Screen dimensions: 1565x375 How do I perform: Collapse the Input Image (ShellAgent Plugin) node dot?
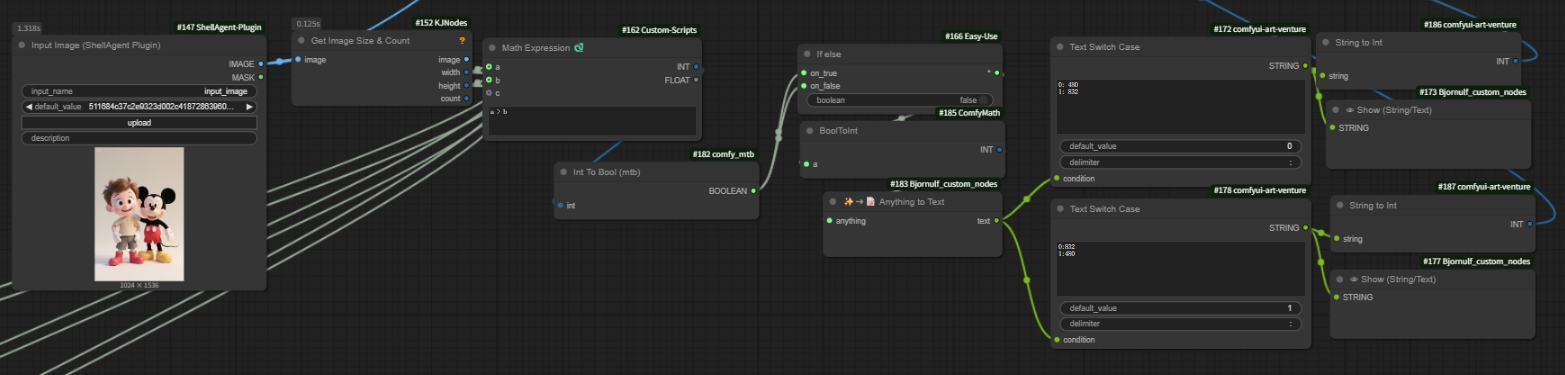(x=22, y=45)
